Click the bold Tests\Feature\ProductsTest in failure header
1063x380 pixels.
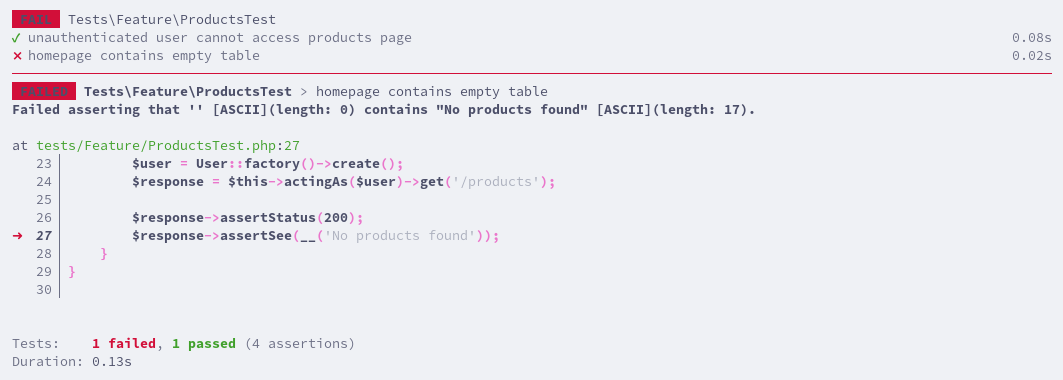(188, 91)
